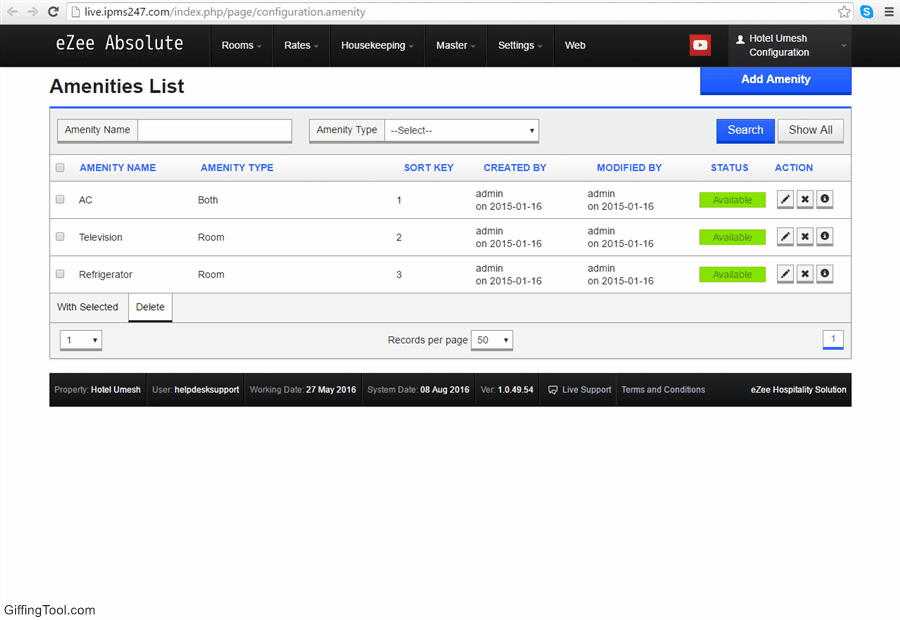Click the Available status for Refrigerator
This screenshot has width=900, height=620.
tap(732, 274)
